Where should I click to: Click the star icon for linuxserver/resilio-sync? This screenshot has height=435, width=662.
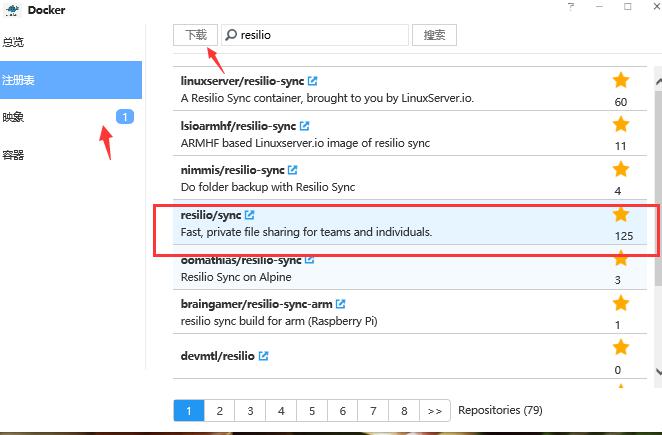(x=621, y=80)
